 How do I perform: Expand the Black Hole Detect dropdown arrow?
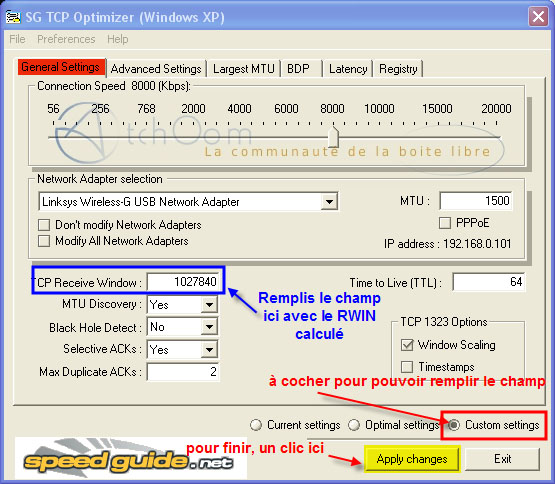[209, 327]
